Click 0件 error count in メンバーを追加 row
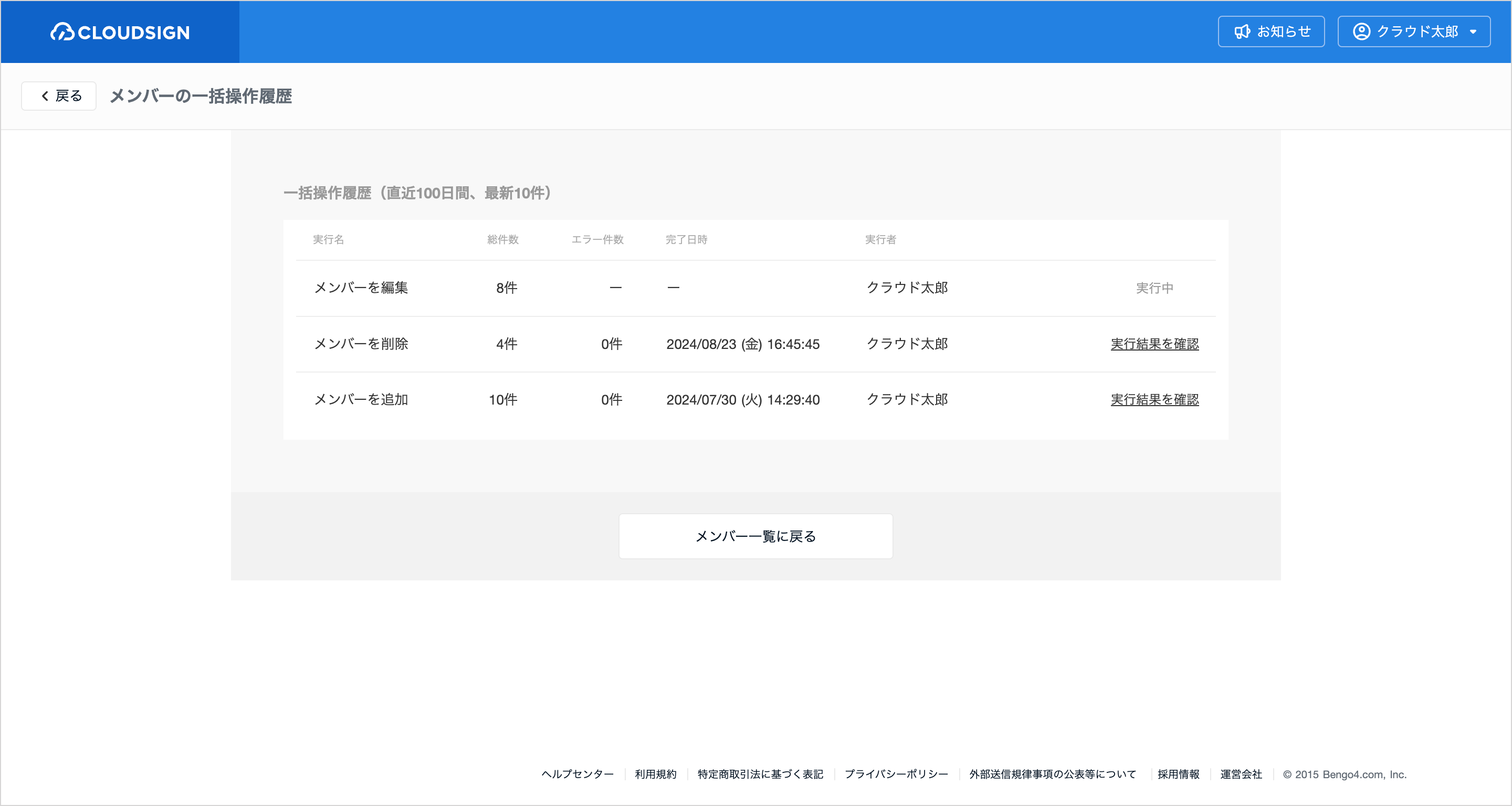The width and height of the screenshot is (1512, 806). tap(612, 399)
